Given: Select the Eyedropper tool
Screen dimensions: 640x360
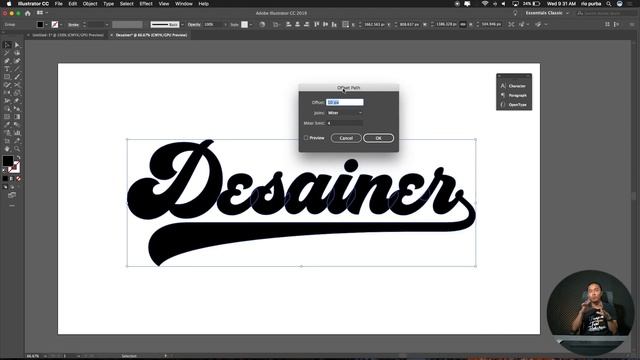Looking at the screenshot, I should (7, 124).
